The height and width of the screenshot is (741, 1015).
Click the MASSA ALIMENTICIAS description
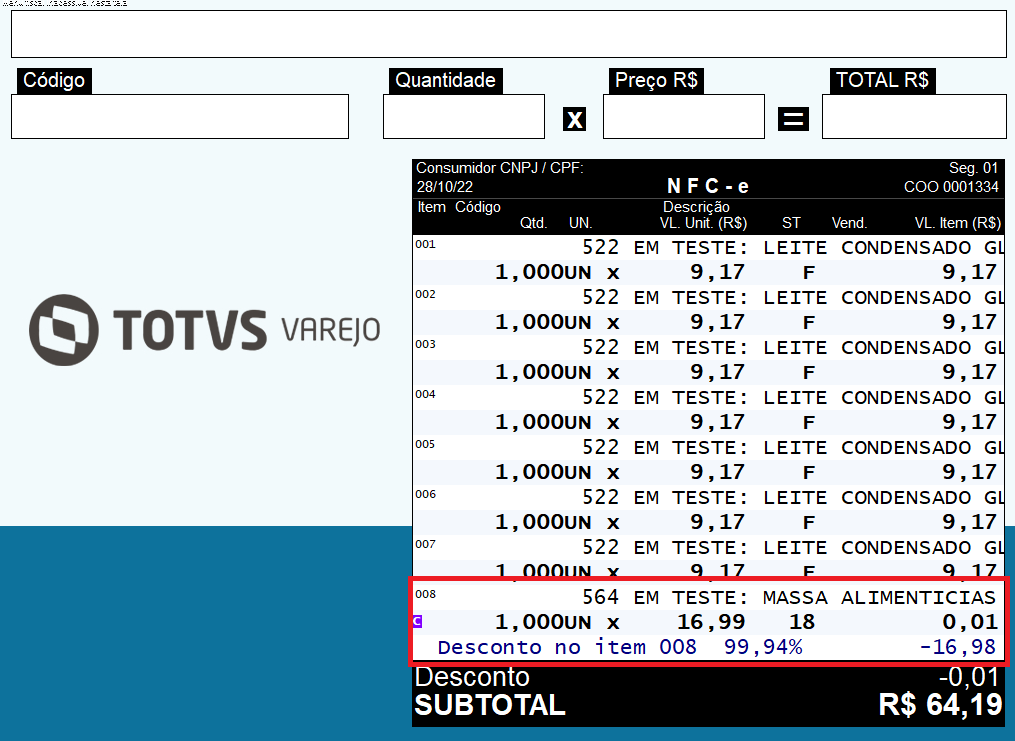coord(879,597)
